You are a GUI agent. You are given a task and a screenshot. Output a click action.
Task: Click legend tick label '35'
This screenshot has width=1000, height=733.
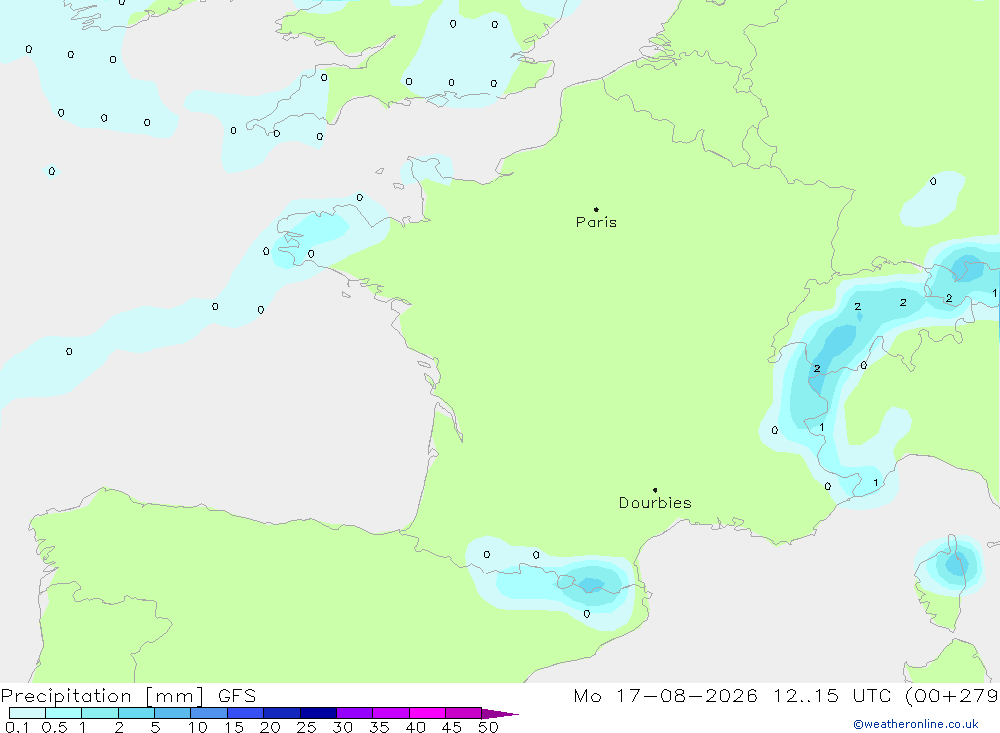pyautogui.click(x=379, y=727)
